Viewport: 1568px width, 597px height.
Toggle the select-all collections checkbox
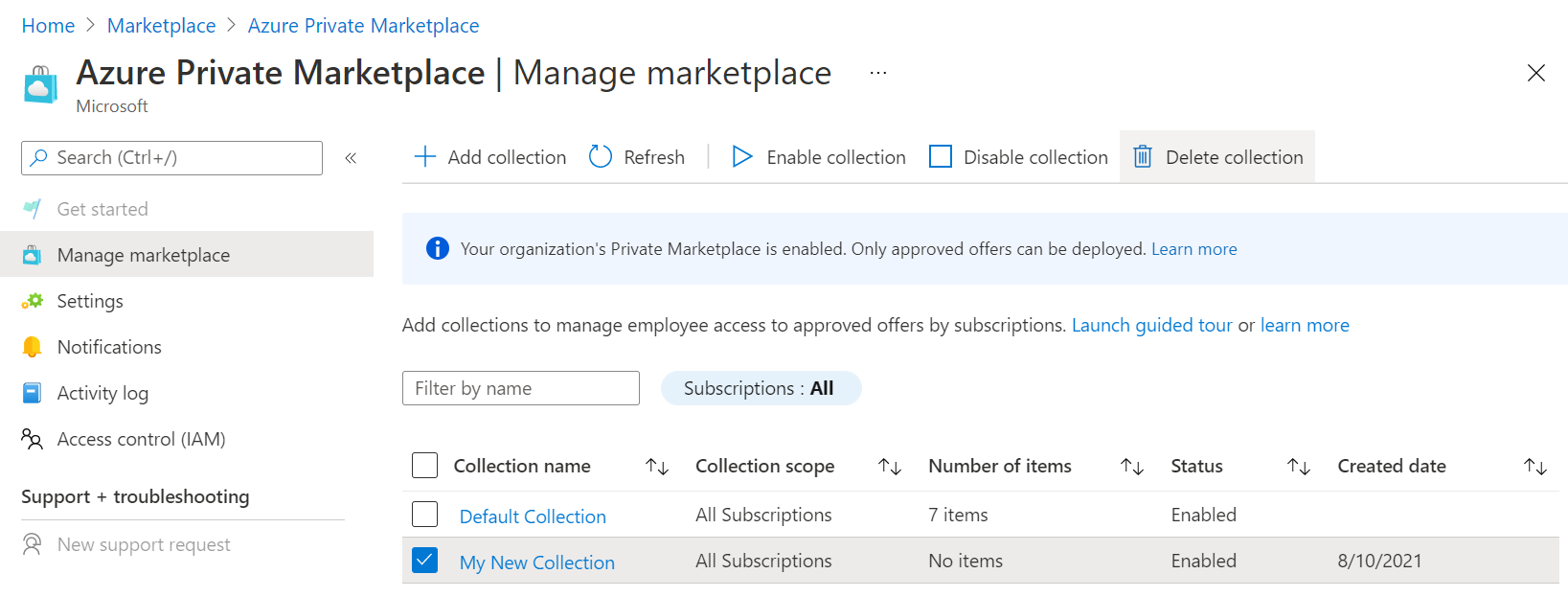click(x=424, y=466)
